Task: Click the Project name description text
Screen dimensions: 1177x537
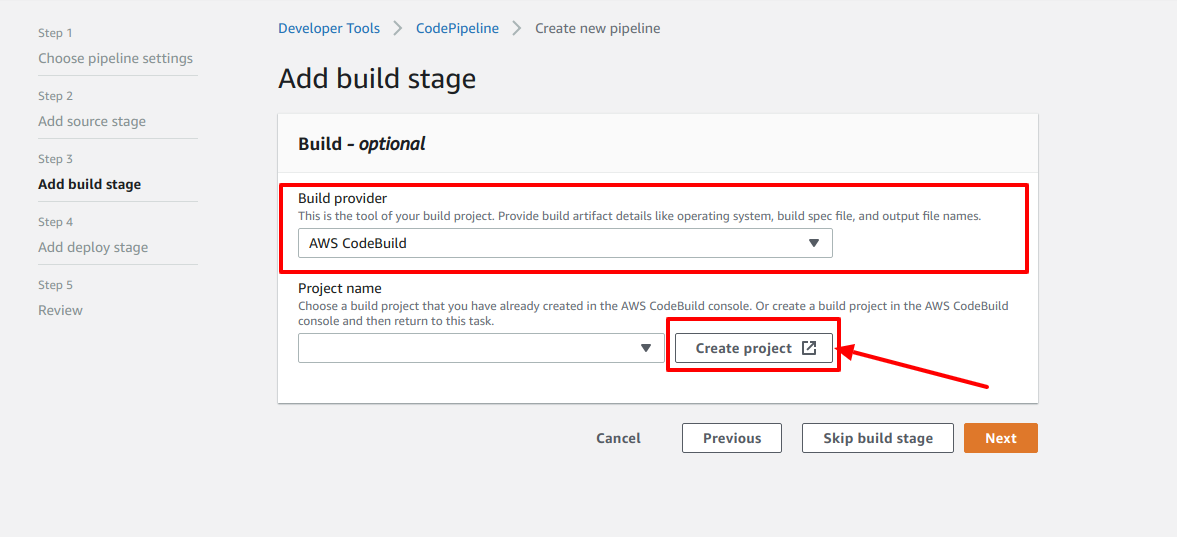Action: tap(653, 313)
